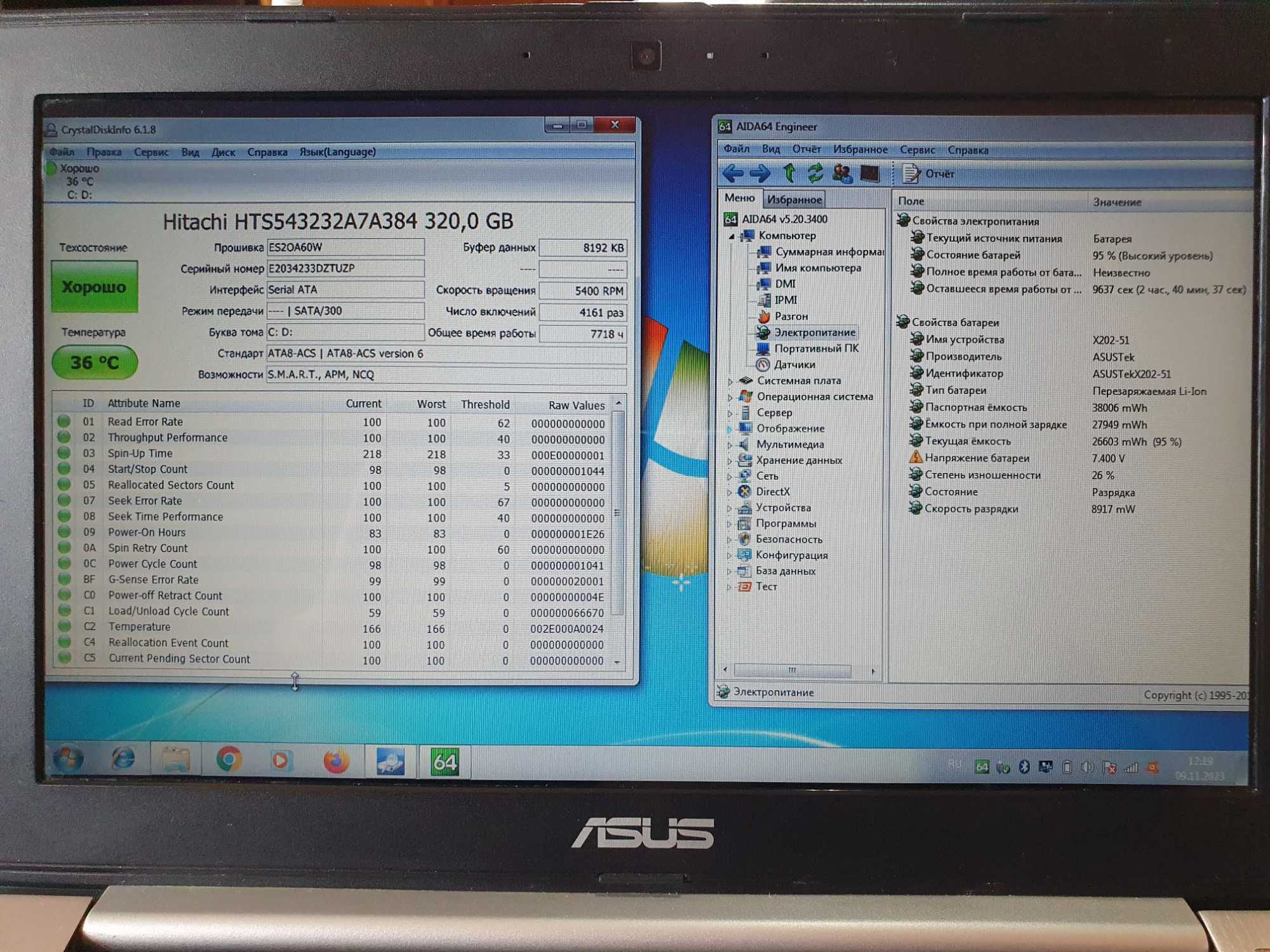The image size is (1270, 952).
Task: Expand the Безопасность tree node
Action: [730, 539]
